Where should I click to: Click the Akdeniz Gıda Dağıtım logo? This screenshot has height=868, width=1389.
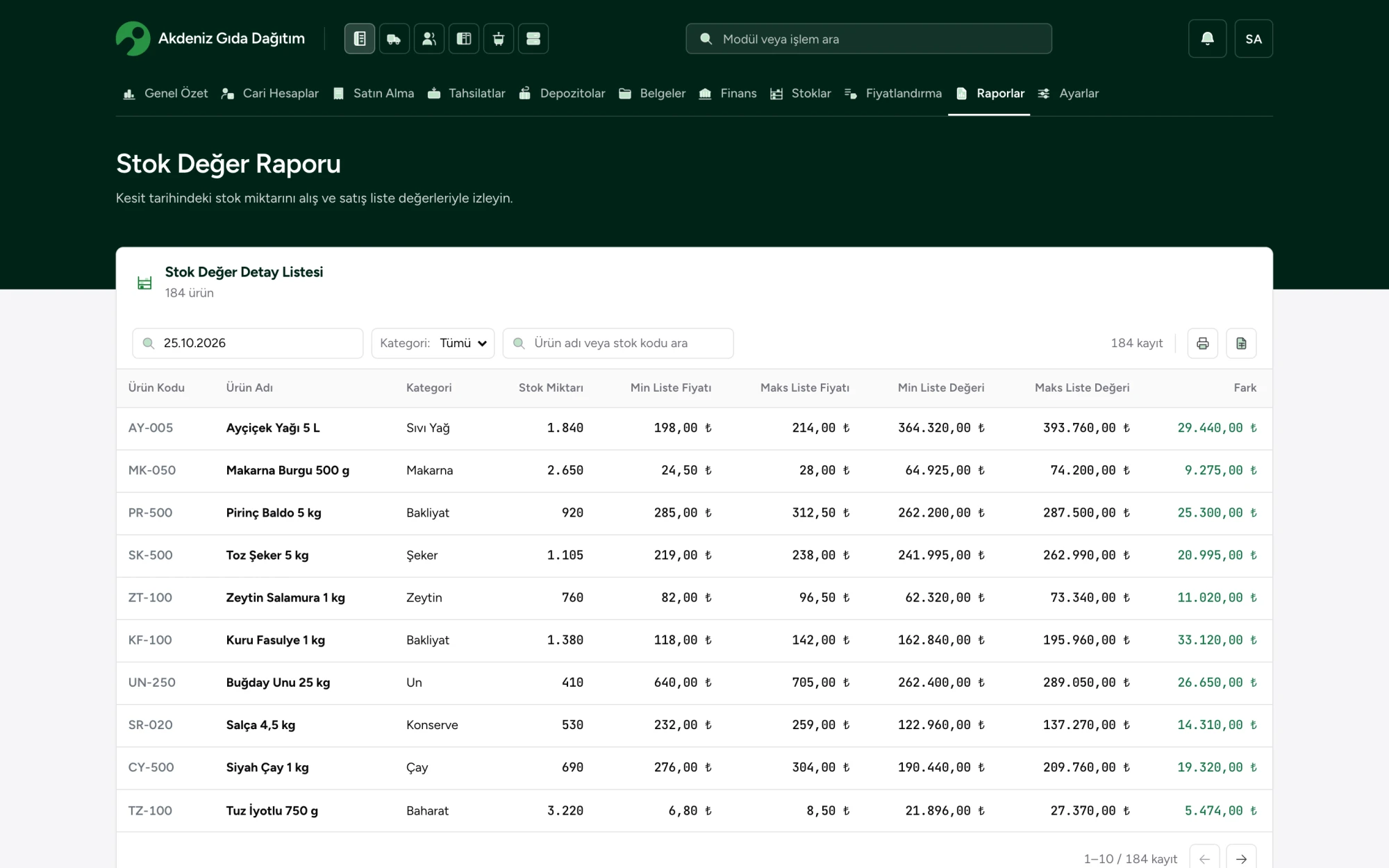pos(210,39)
